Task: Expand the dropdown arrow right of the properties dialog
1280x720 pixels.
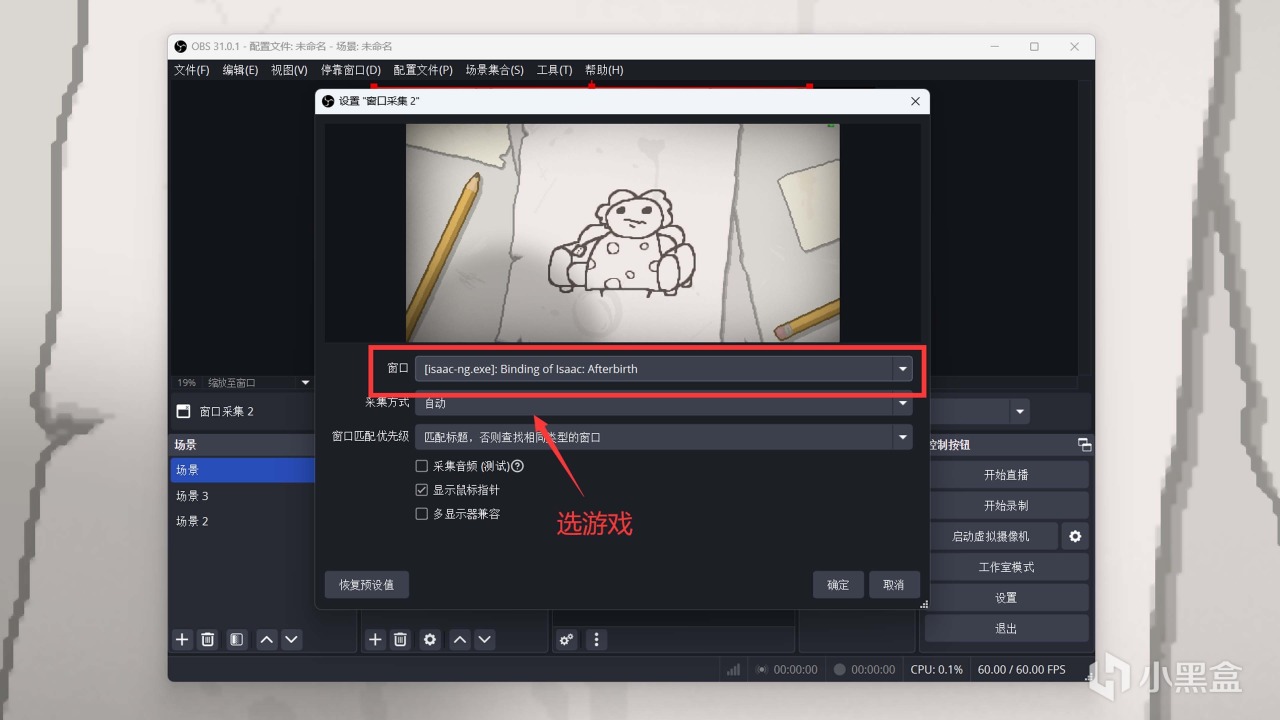Action: click(x=1019, y=411)
